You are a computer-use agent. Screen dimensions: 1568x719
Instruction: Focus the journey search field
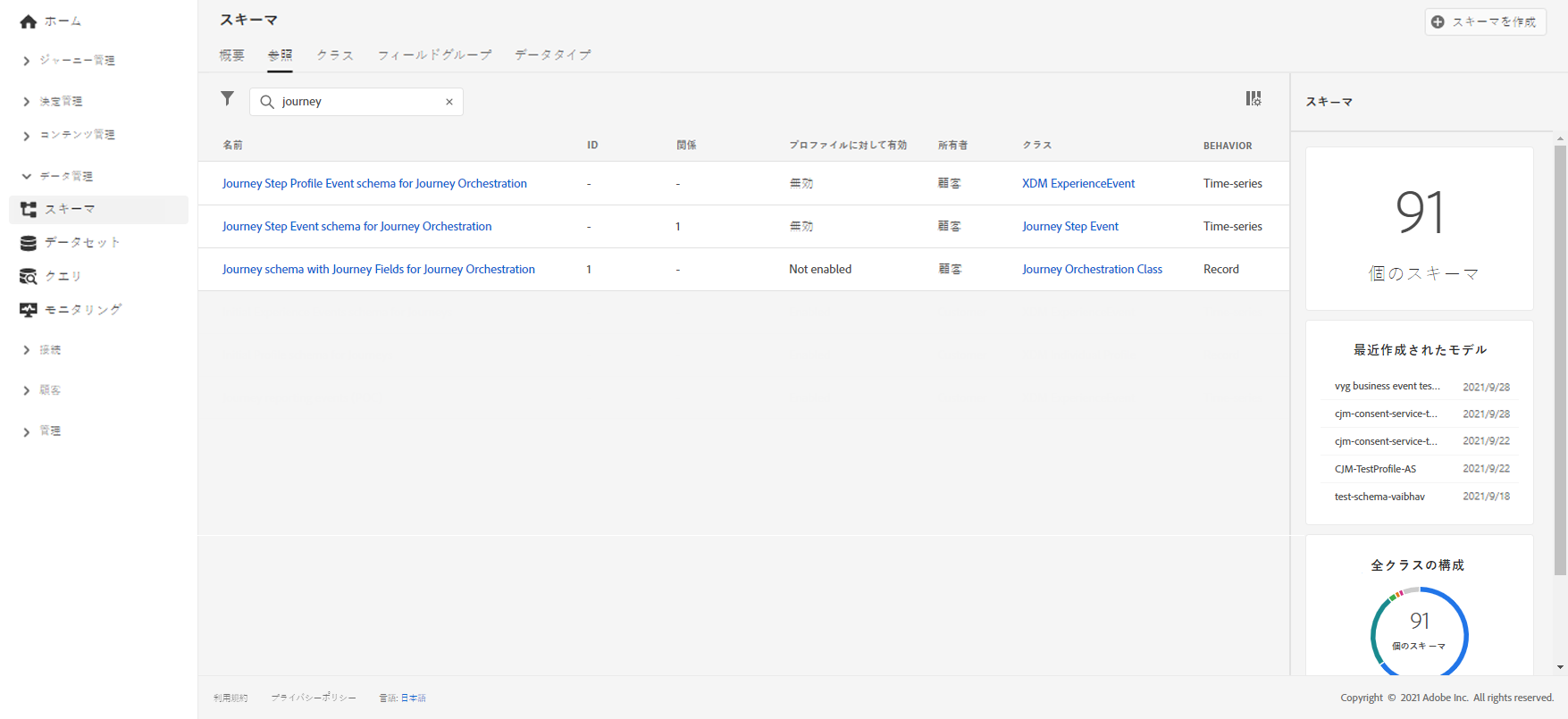pyautogui.click(x=356, y=102)
